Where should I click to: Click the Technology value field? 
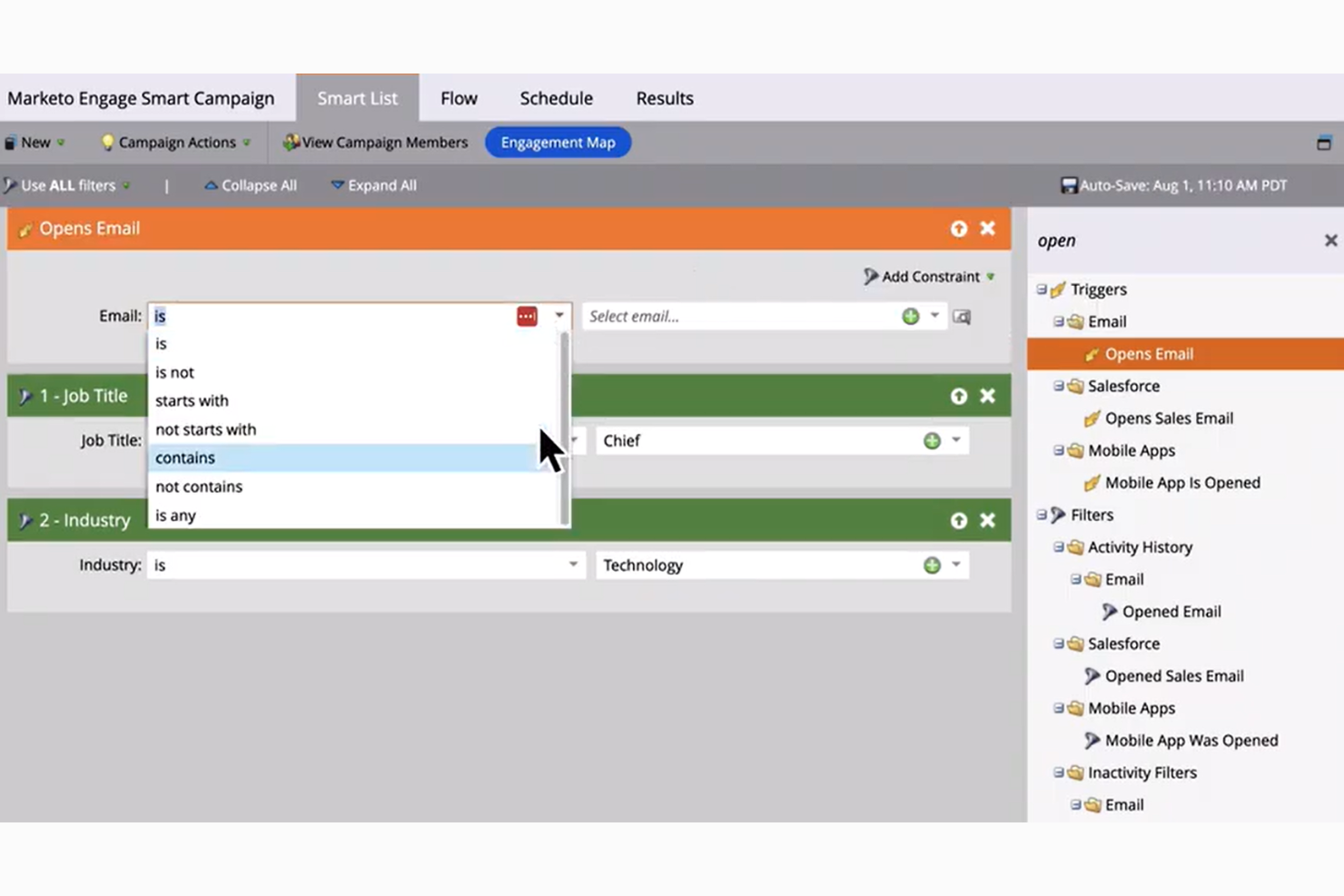(757, 565)
